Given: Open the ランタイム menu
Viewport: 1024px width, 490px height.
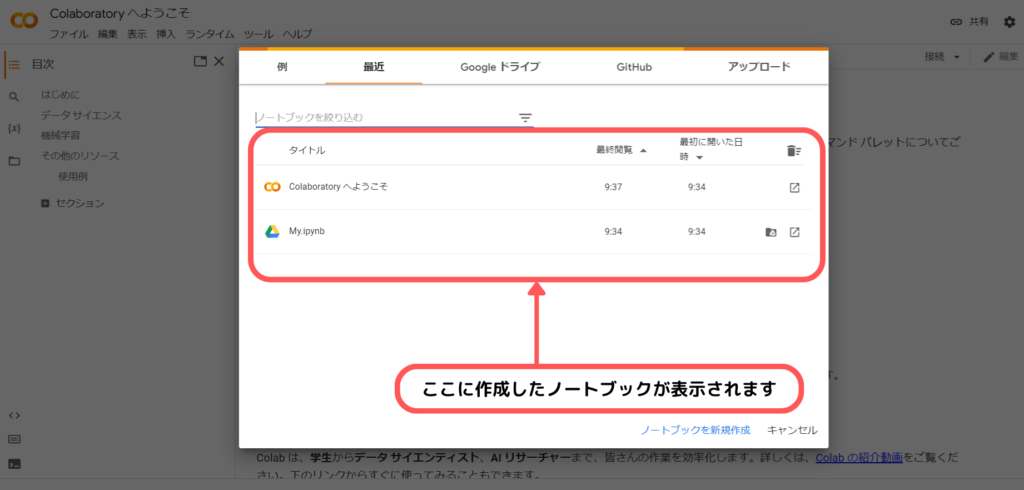Looking at the screenshot, I should [x=210, y=35].
